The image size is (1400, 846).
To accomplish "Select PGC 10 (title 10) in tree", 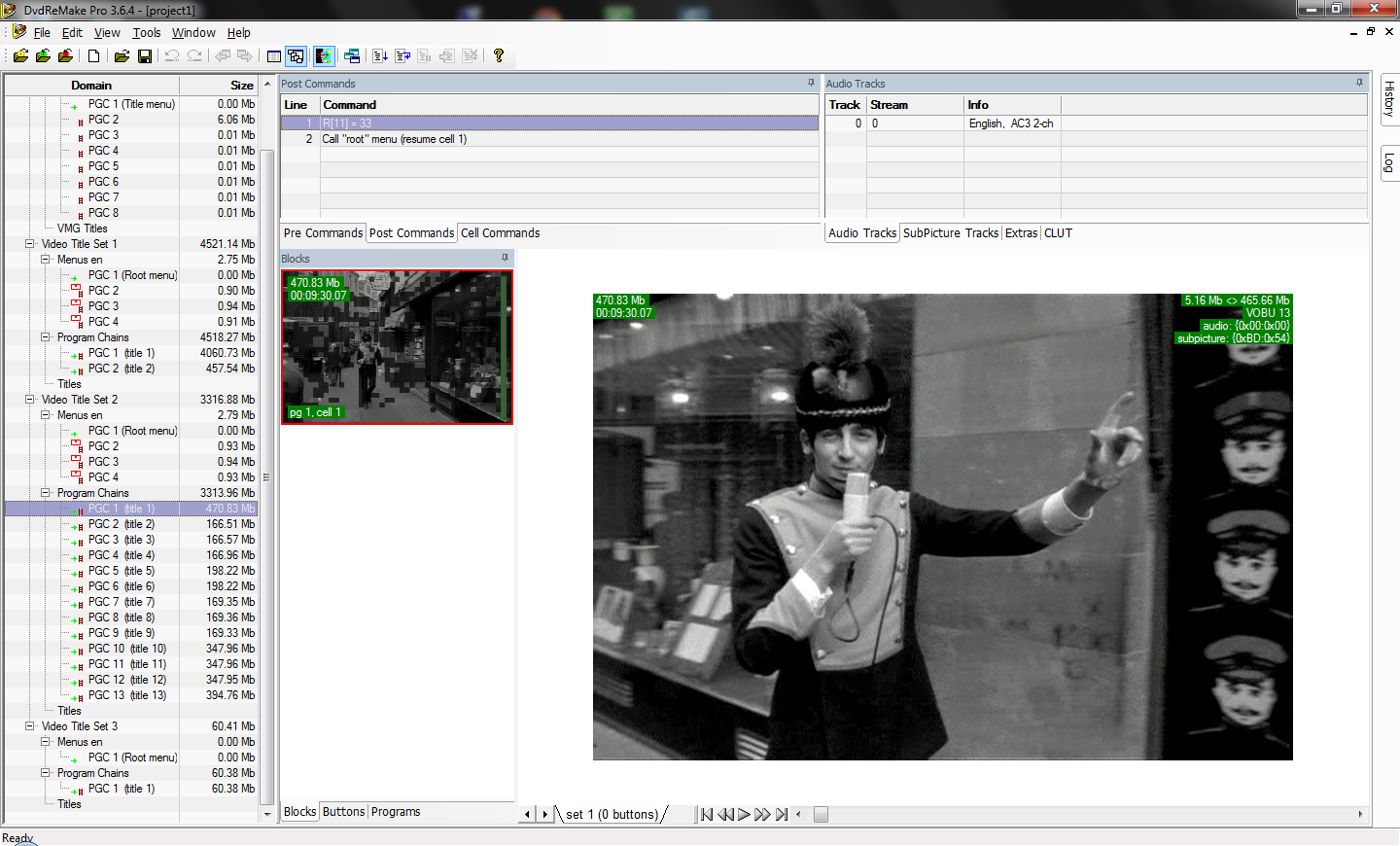I will point(127,649).
